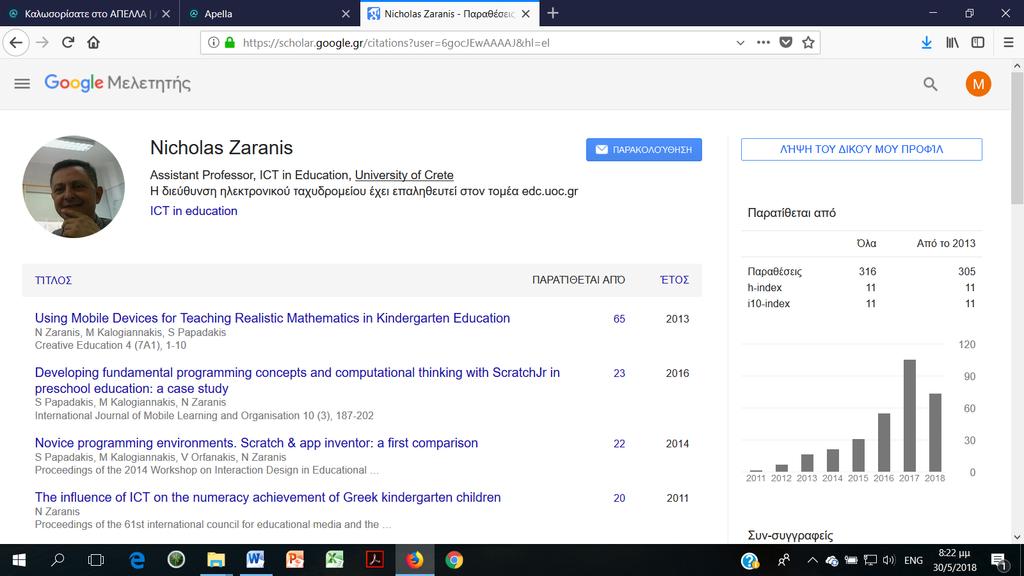Reload the current page

tap(68, 42)
